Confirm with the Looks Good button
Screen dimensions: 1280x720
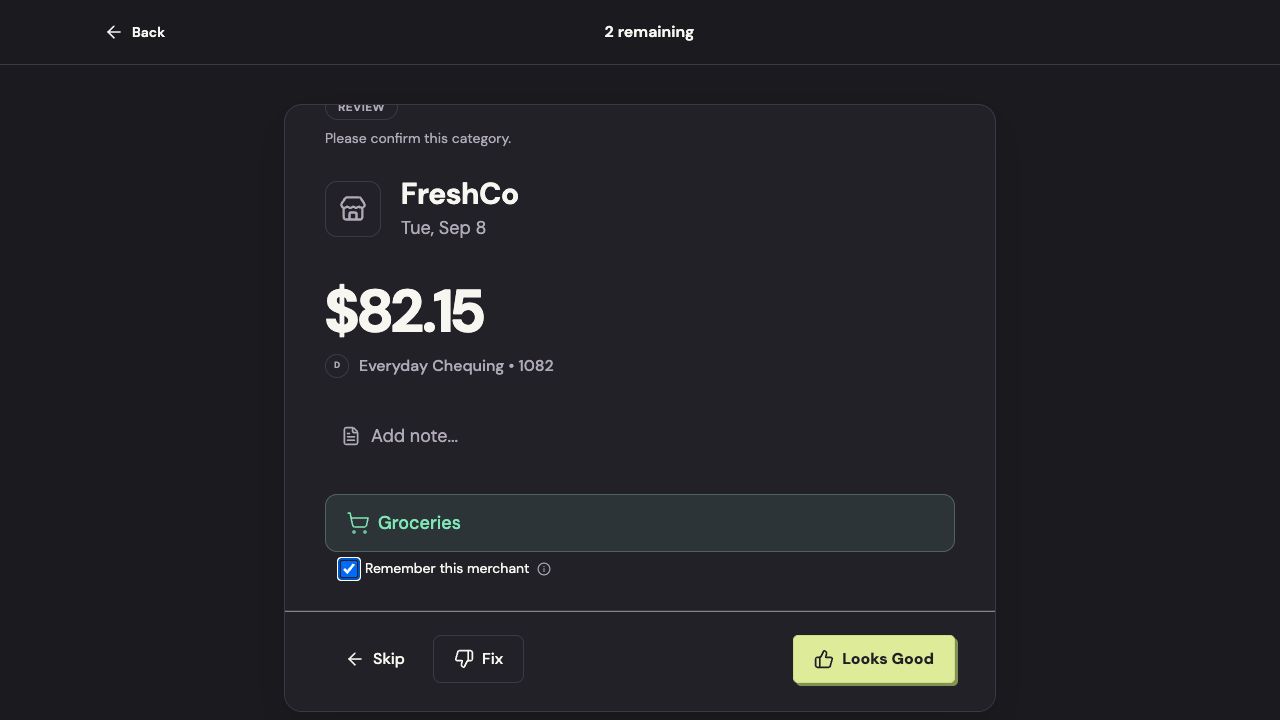pos(874,659)
